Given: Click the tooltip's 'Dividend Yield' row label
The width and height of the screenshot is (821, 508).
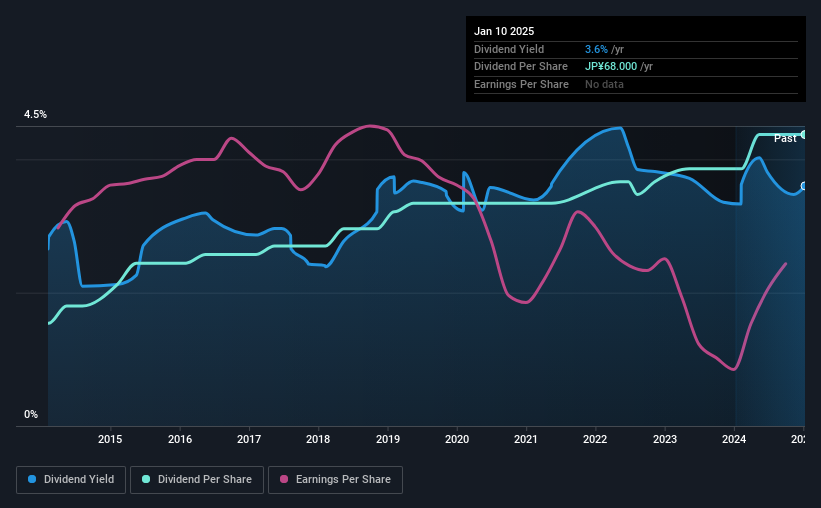Looking at the screenshot, I should [509, 49].
